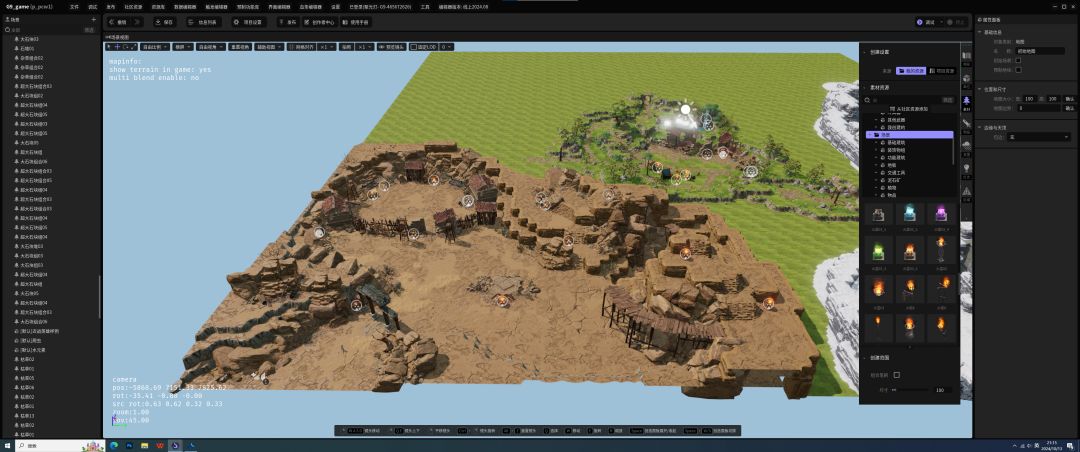Open the 辅助视图 dropdown
The width and height of the screenshot is (1080, 452).
pyautogui.click(x=269, y=47)
